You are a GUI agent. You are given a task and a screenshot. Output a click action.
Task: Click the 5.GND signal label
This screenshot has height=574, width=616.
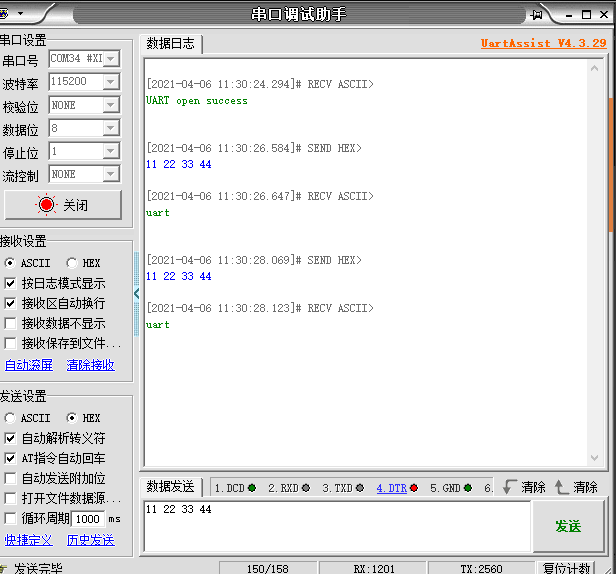point(446,488)
